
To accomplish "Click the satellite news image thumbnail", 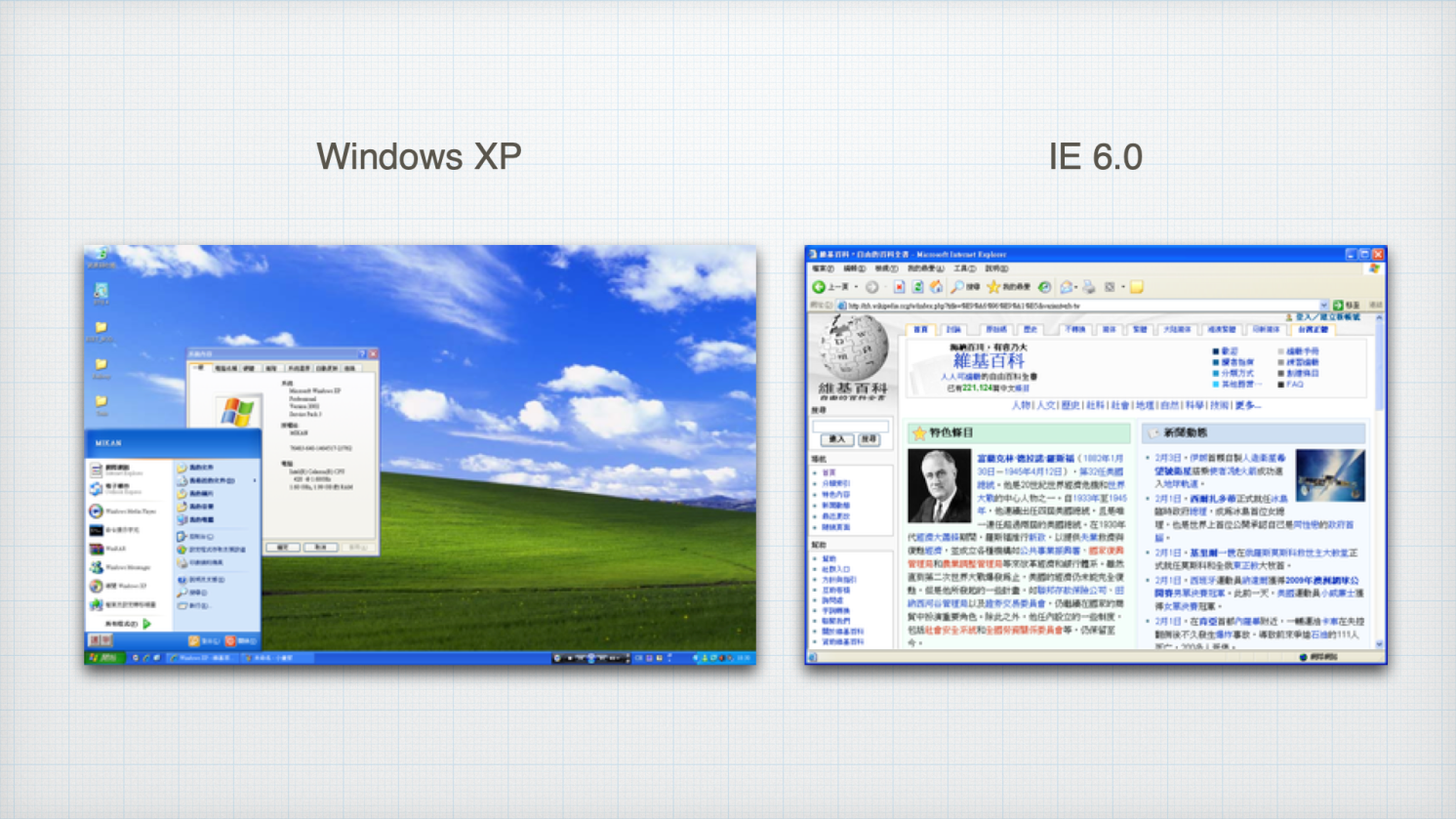I will (1330, 475).
